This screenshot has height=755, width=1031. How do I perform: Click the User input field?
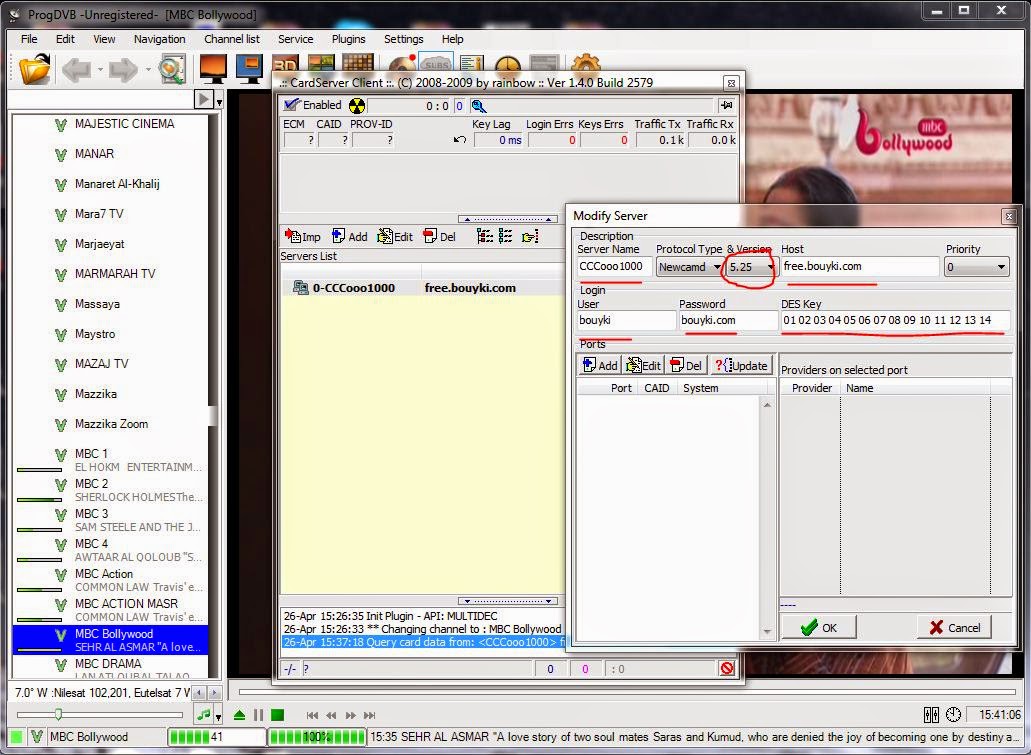click(x=625, y=320)
